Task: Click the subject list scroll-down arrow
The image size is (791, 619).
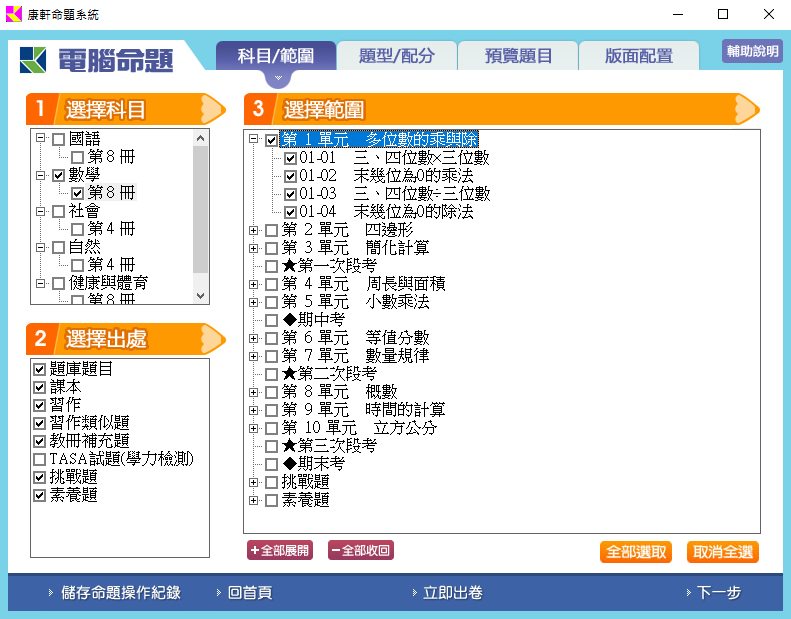Action: click(x=201, y=296)
